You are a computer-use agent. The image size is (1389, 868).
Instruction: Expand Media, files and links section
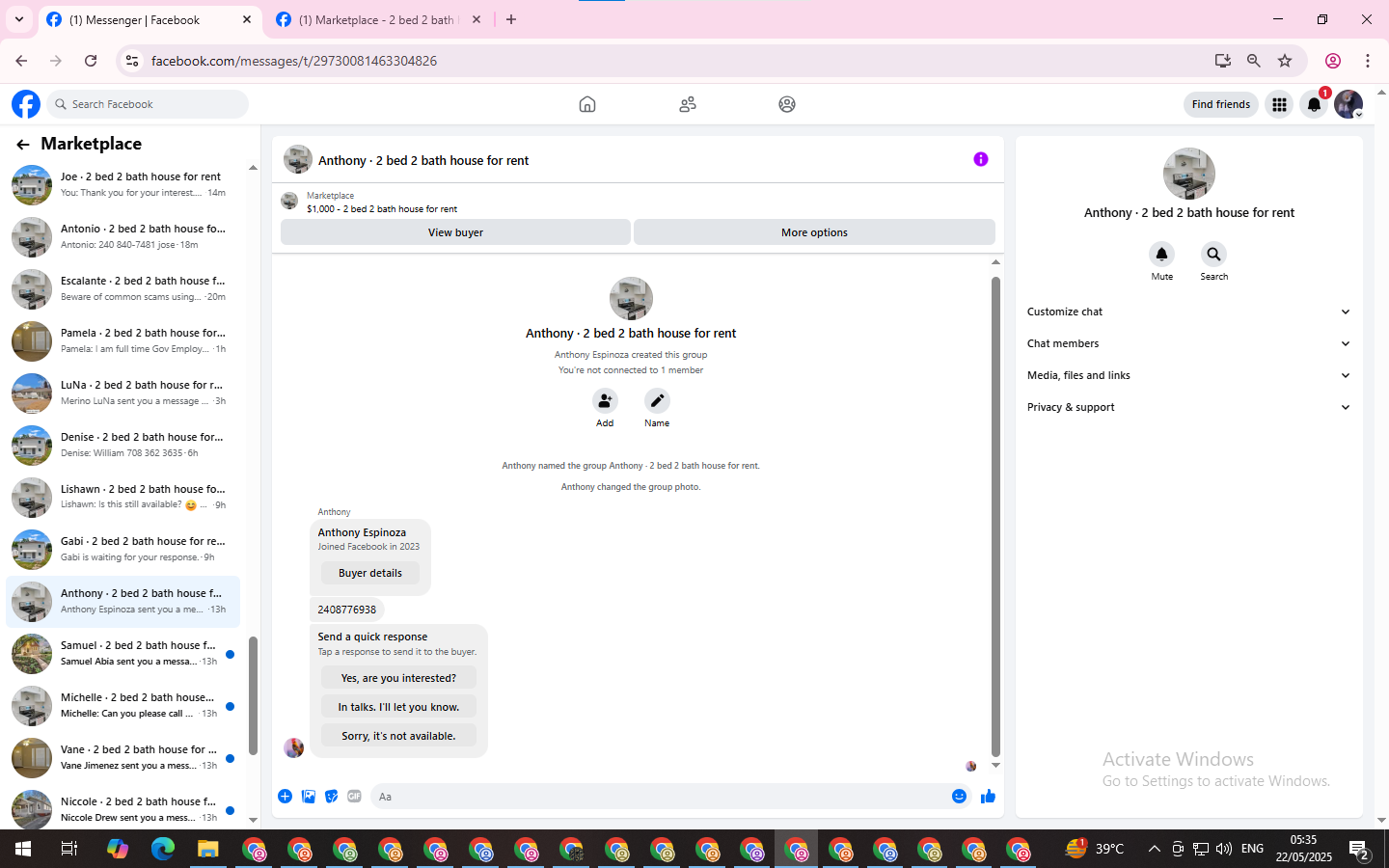(1188, 375)
